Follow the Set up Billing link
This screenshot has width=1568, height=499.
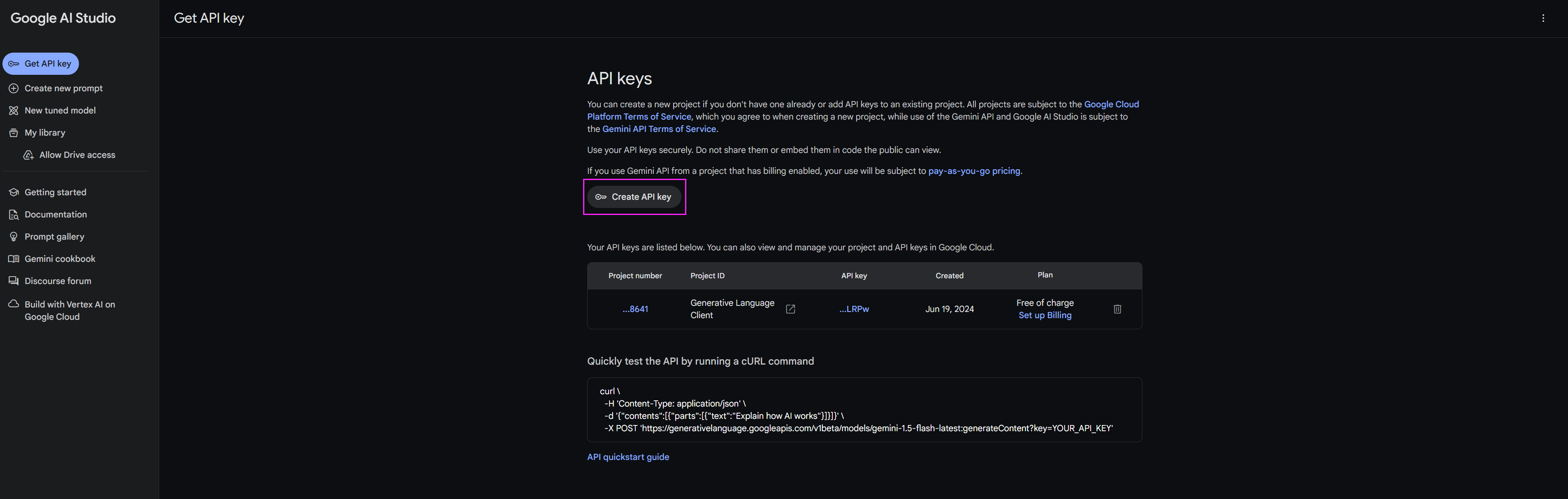(1045, 315)
